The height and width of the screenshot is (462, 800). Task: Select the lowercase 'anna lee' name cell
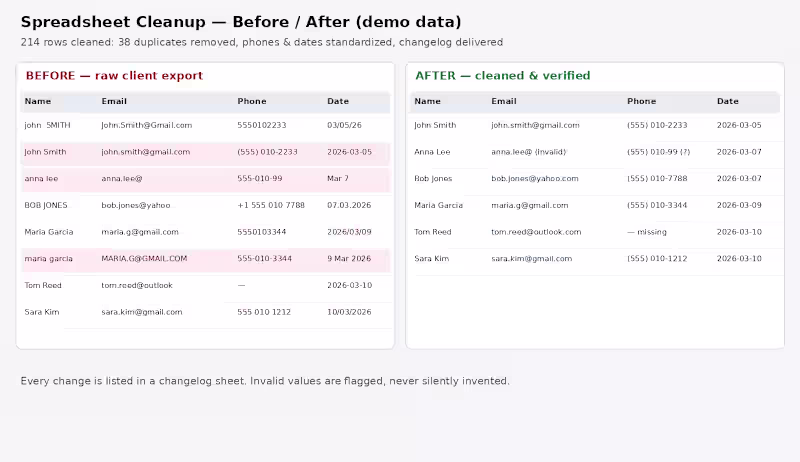tap(41, 178)
